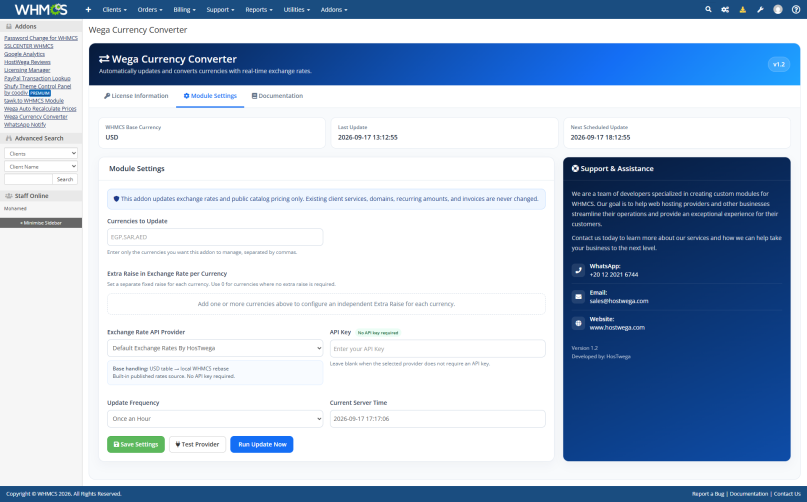
Task: Open the Client Name field dropdown
Action: (x=41, y=166)
